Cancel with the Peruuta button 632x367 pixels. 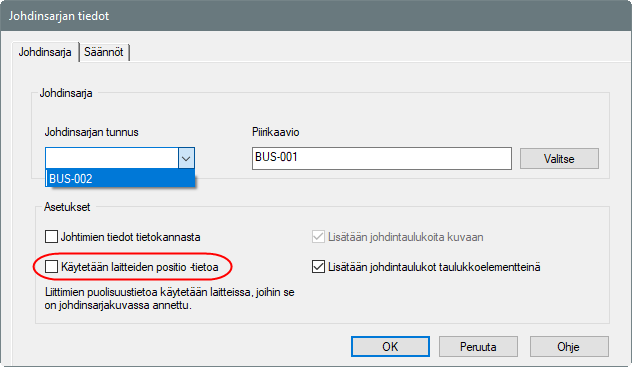coord(478,346)
